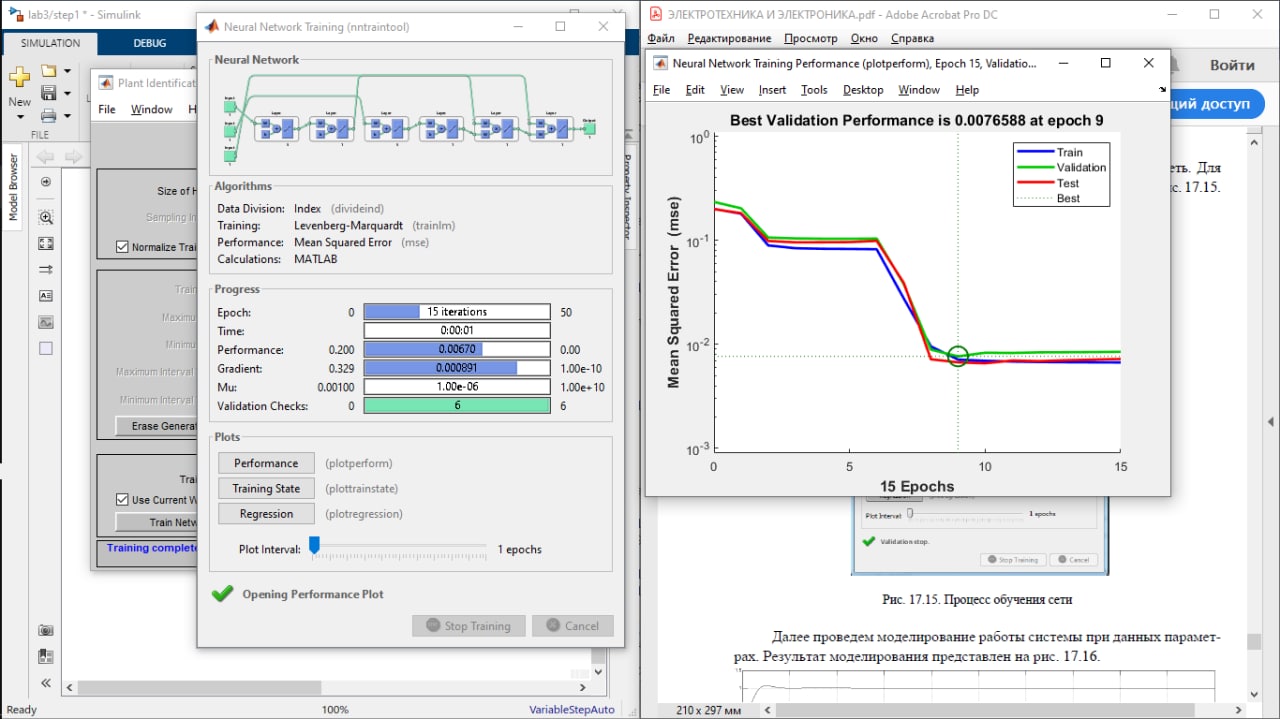Navigate back with the Simulink back arrow
This screenshot has width=1280, height=719.
pyautogui.click(x=45, y=156)
